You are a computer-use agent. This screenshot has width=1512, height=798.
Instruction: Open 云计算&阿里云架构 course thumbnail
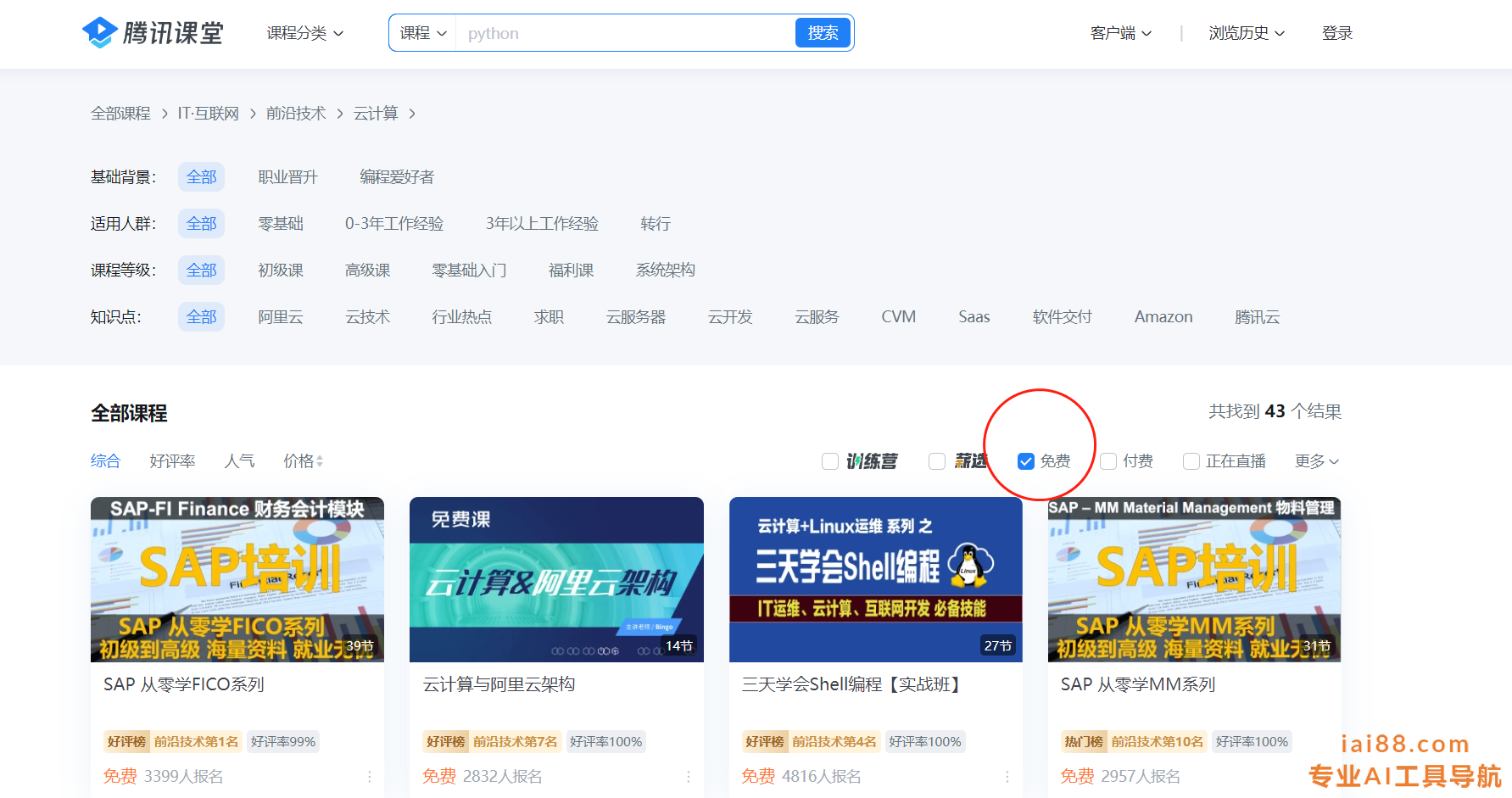click(556, 579)
